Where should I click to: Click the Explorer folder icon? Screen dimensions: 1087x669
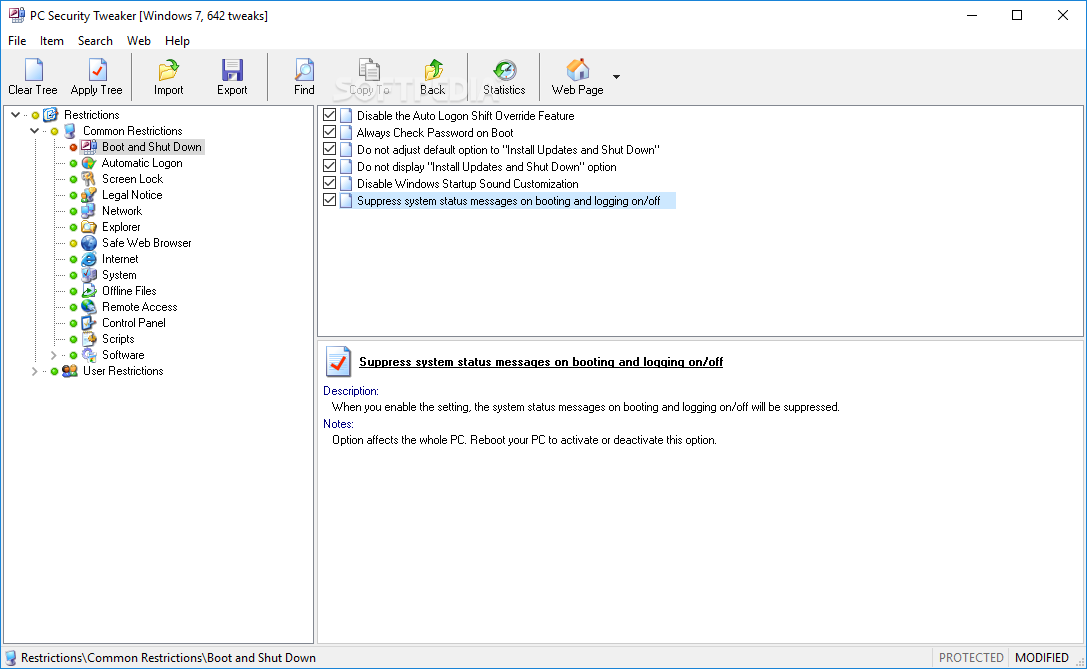88,227
